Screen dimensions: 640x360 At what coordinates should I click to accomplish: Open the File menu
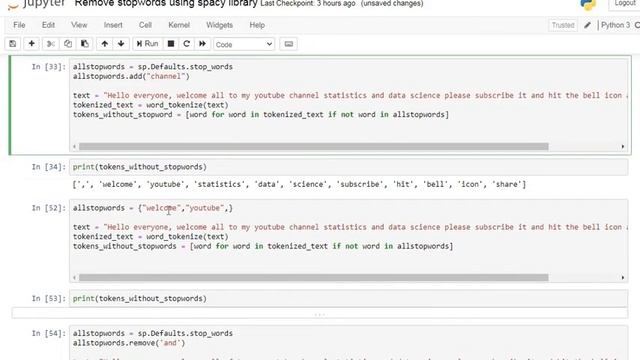coord(19,25)
